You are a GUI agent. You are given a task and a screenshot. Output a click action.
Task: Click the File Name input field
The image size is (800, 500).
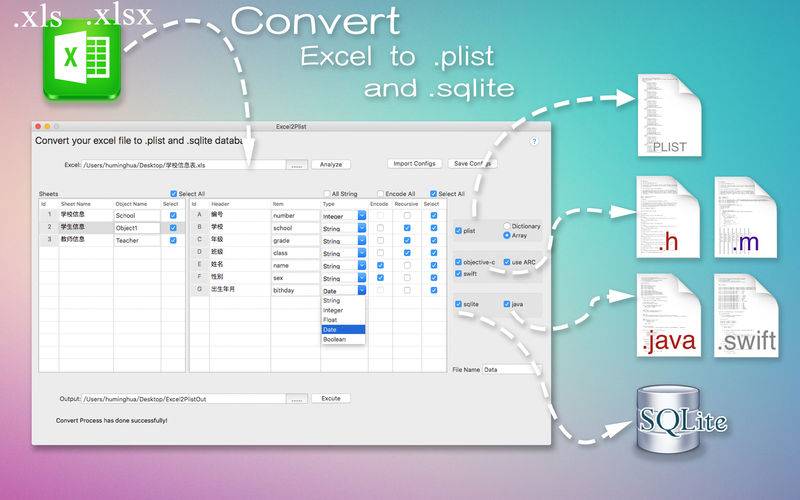click(x=511, y=369)
